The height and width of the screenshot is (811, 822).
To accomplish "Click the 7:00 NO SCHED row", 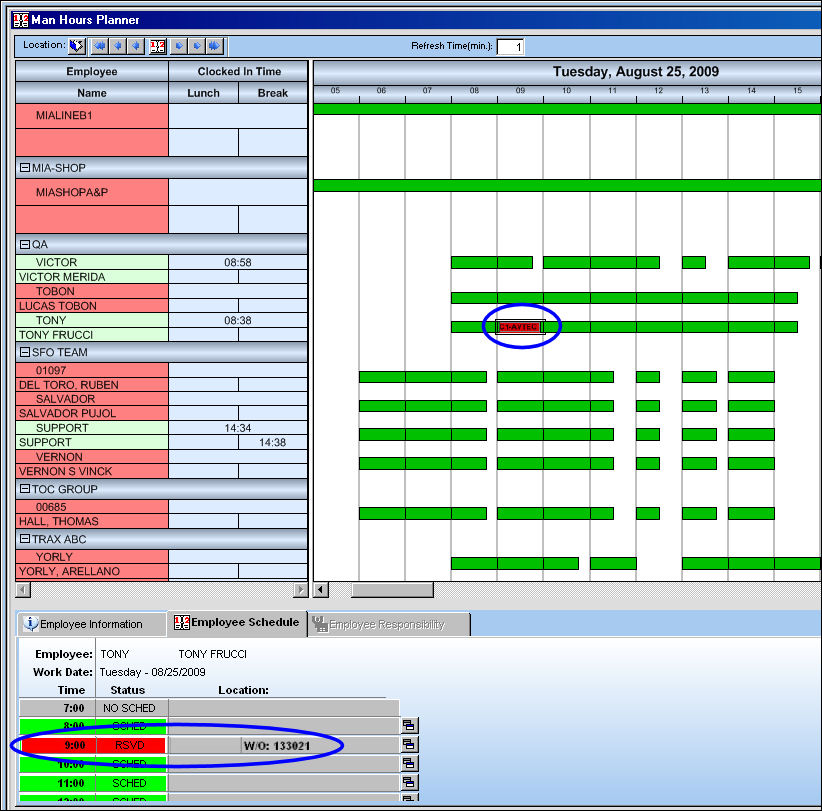I will [x=209, y=708].
